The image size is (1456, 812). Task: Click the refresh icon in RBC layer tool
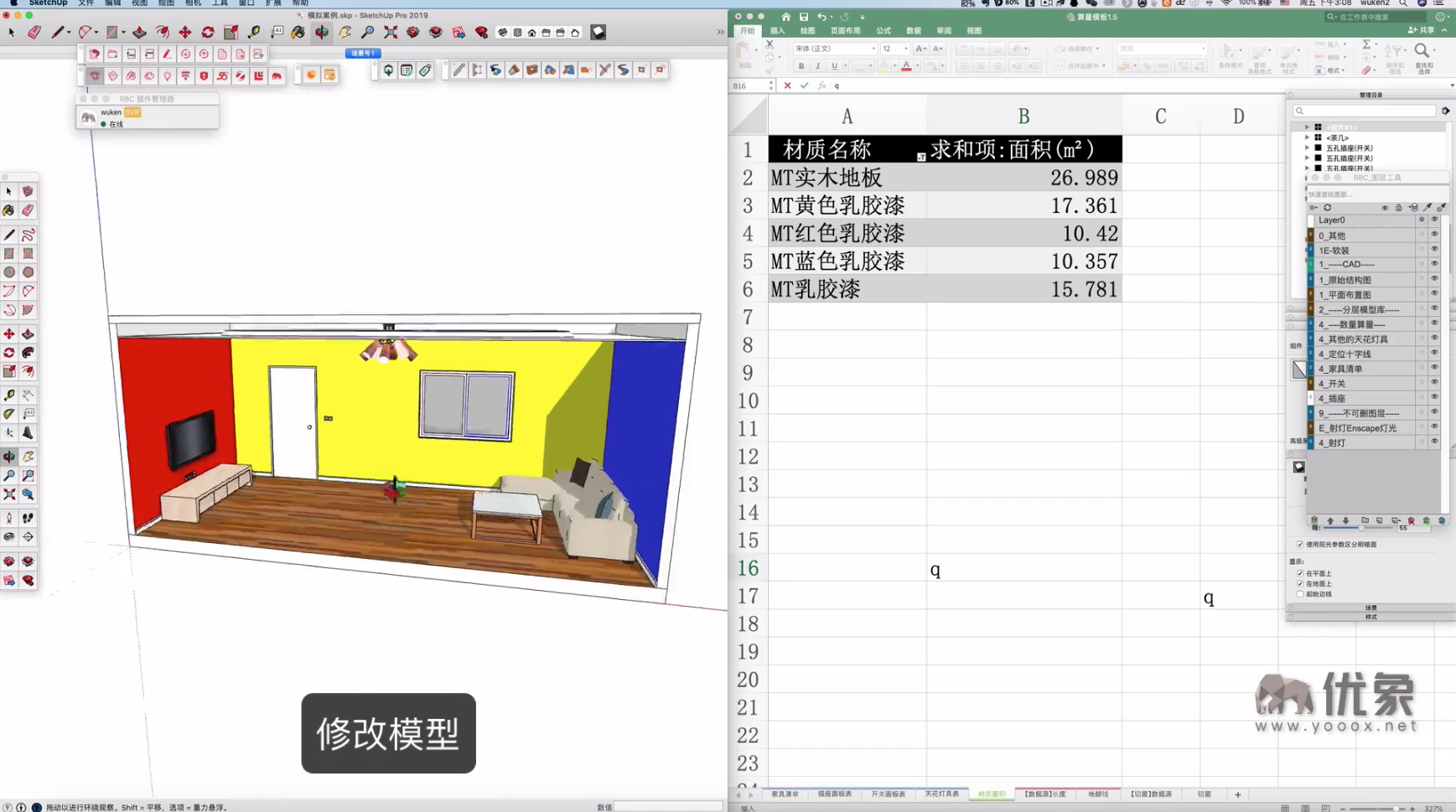tap(1327, 208)
